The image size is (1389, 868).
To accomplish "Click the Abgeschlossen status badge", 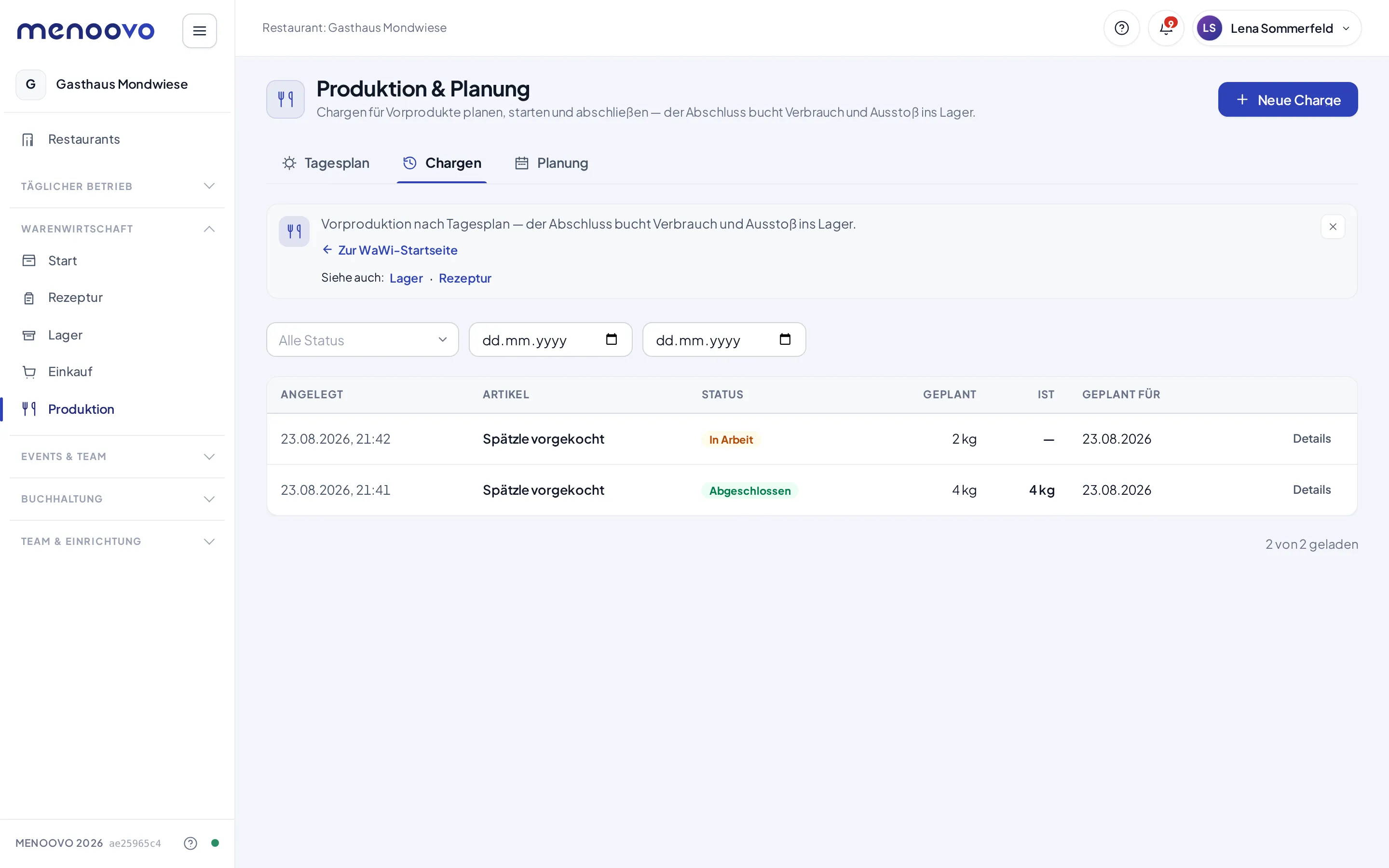I will click(x=749, y=491).
